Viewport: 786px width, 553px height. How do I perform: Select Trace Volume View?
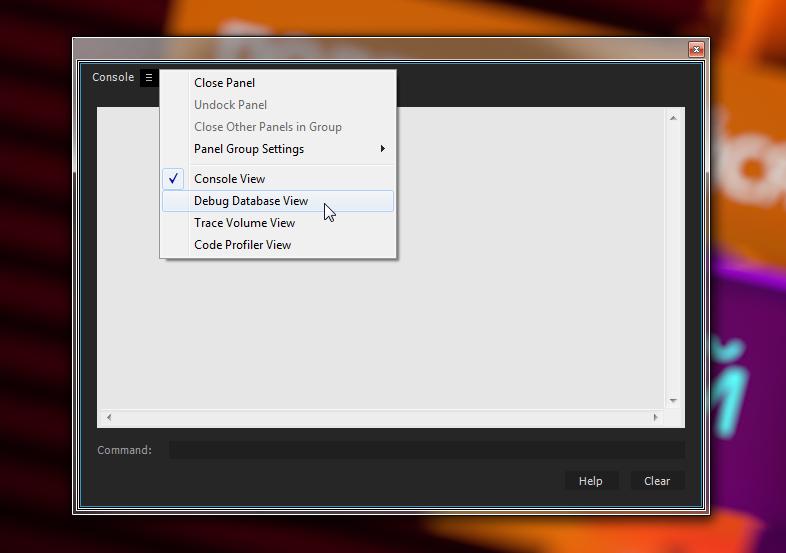(x=278, y=223)
